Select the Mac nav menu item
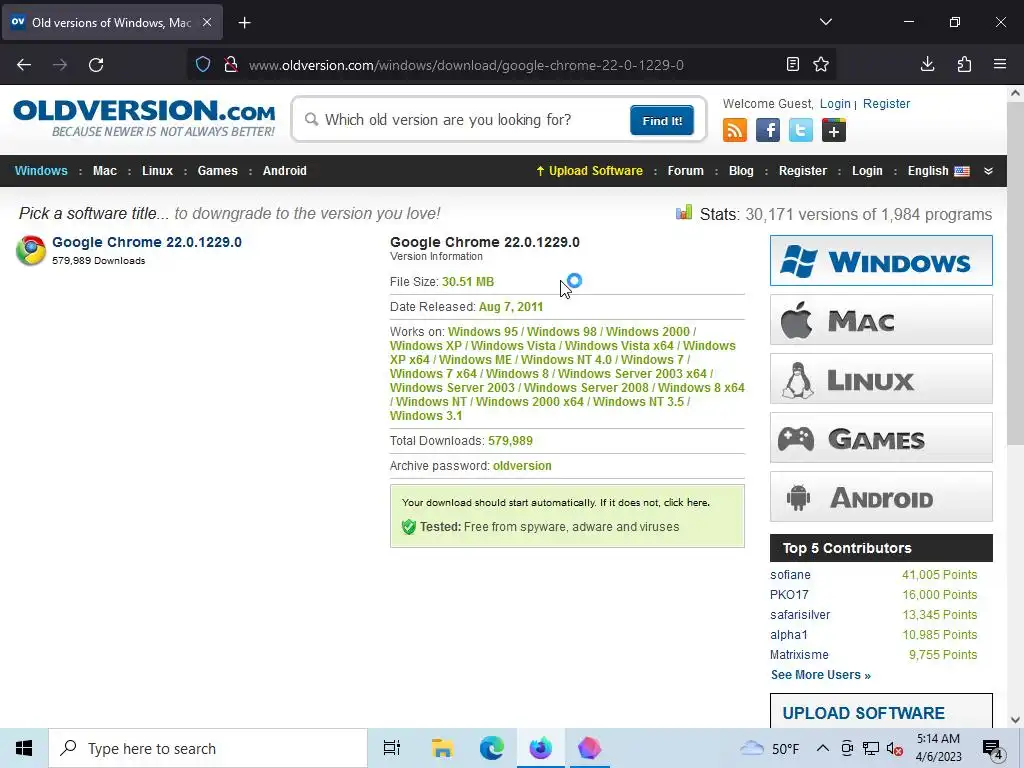This screenshot has height=768, width=1024. click(104, 171)
